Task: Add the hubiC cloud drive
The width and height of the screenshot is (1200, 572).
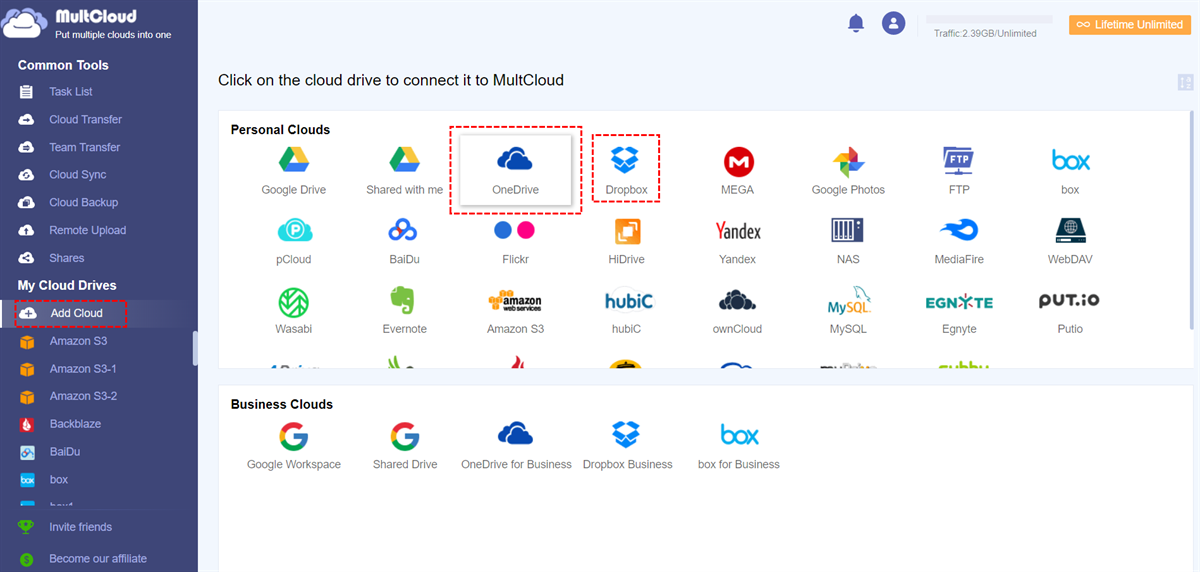Action: 626,301
